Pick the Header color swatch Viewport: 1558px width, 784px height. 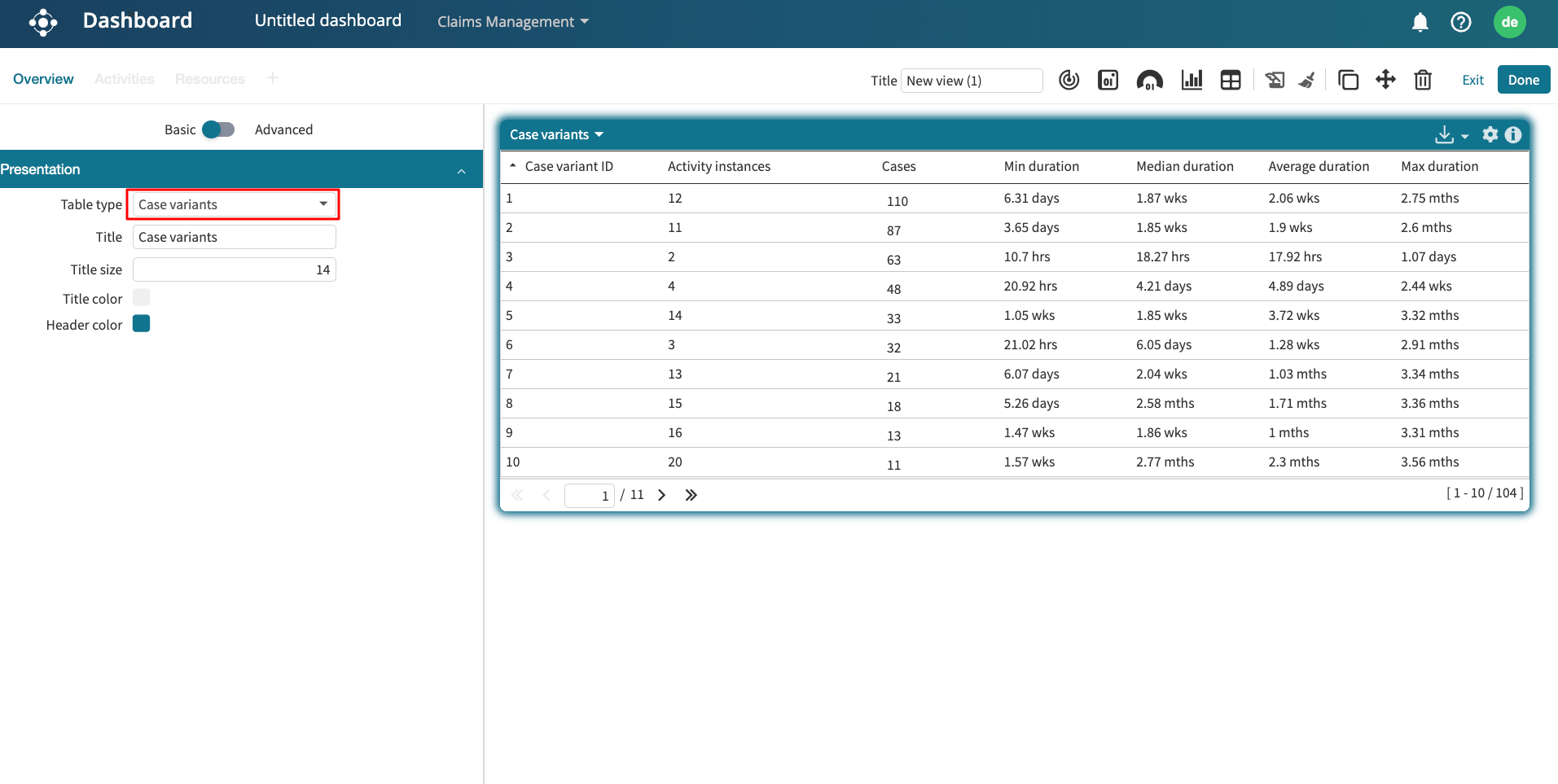[x=142, y=324]
